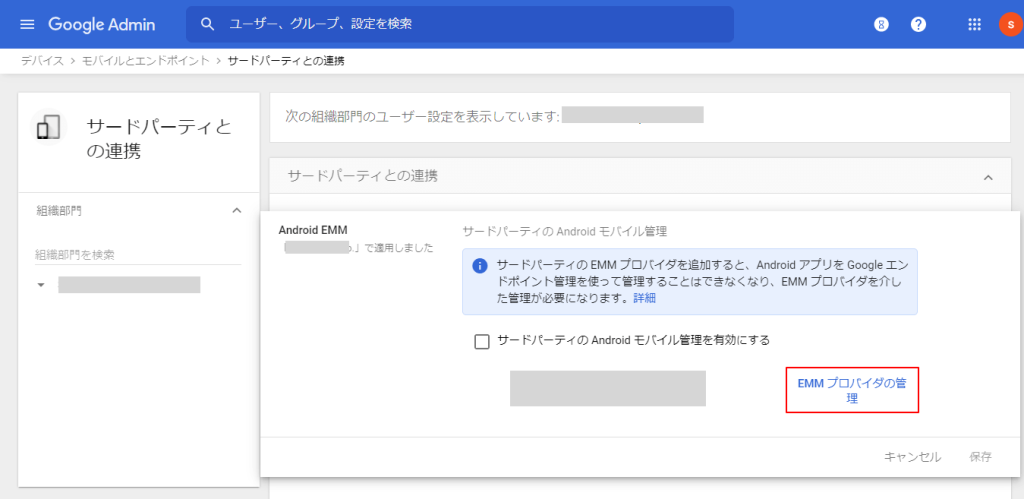Collapse the 組織部門 section
The width and height of the screenshot is (1024, 499).
point(237,210)
